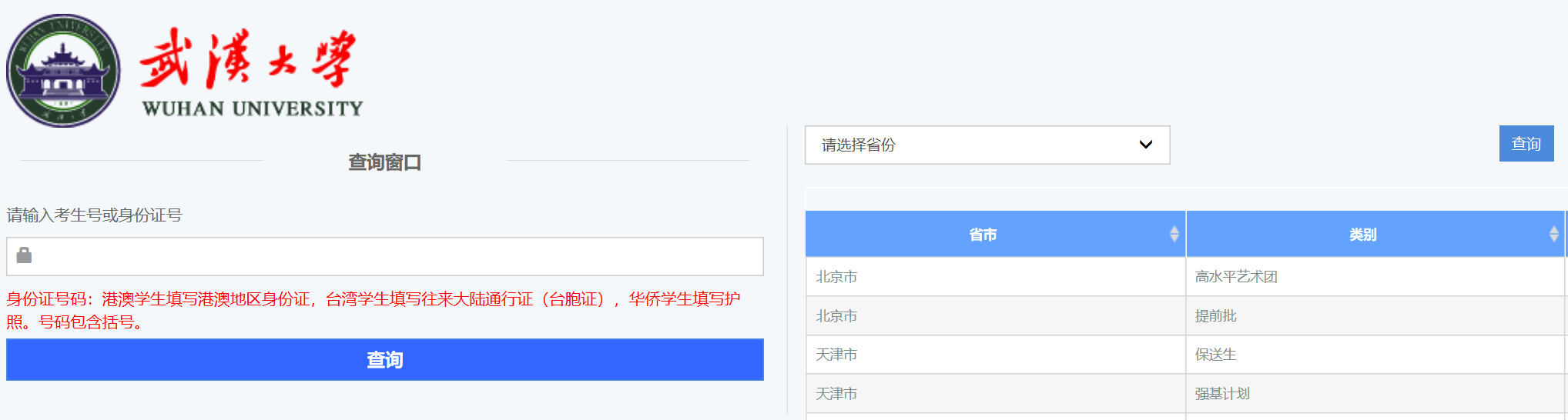Click the small 查询 button beside province selector
Viewport: 1568px width, 420px height.
pos(1526,144)
